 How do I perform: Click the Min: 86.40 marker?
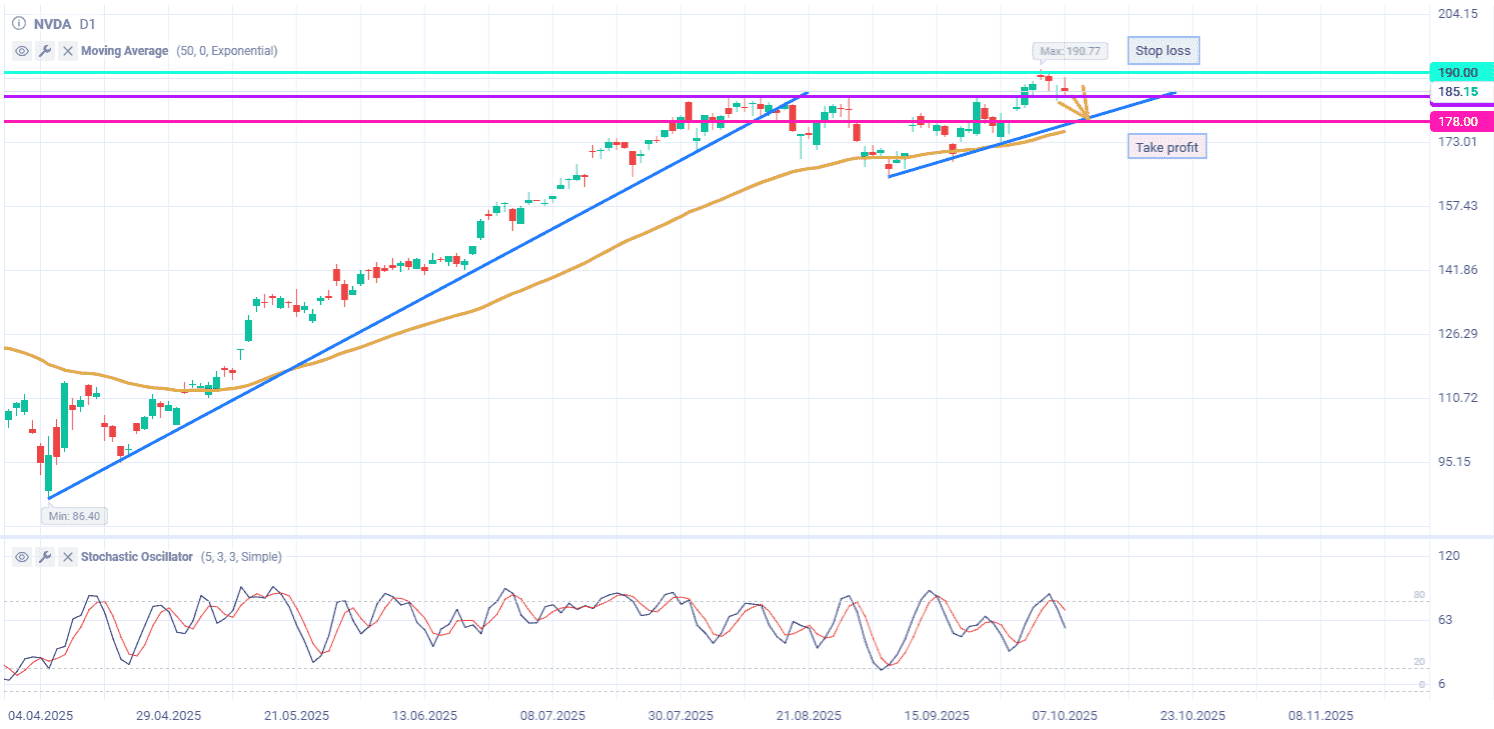pos(75,516)
